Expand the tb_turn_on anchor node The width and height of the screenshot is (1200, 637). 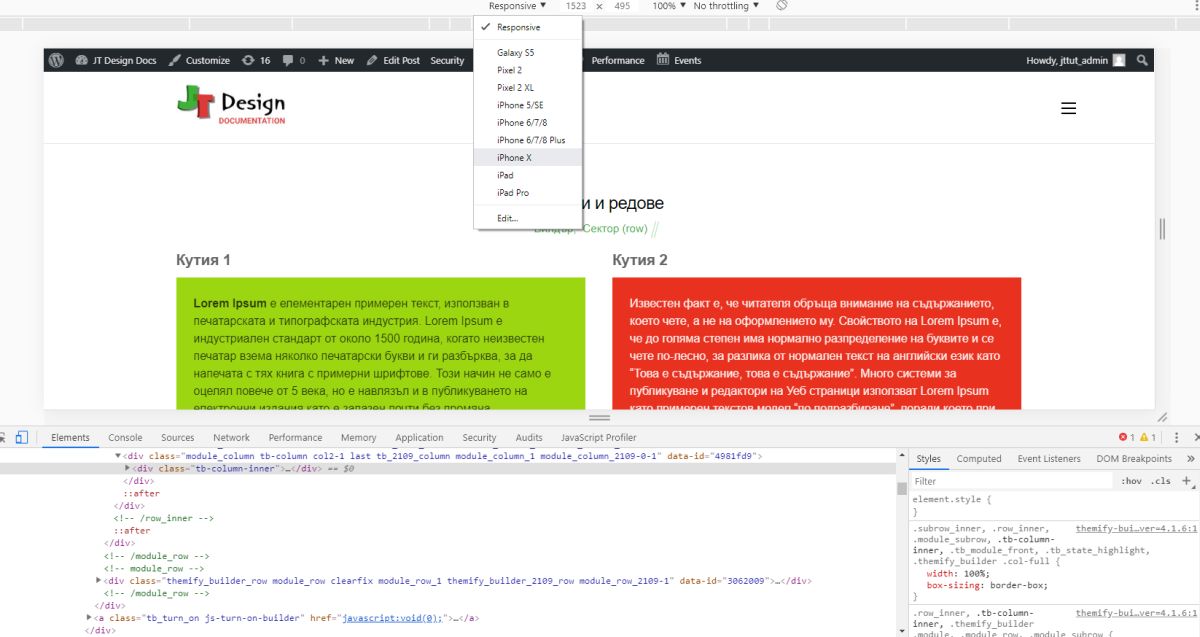click(x=89, y=618)
